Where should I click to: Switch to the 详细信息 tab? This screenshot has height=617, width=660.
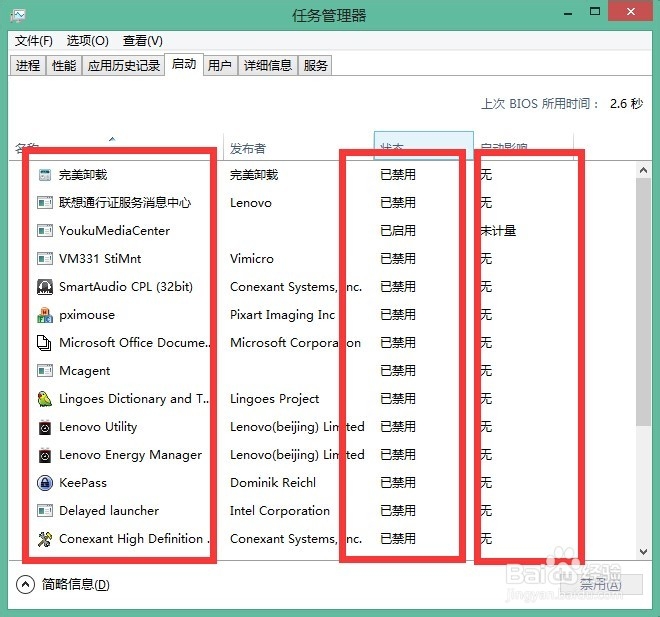[268, 66]
